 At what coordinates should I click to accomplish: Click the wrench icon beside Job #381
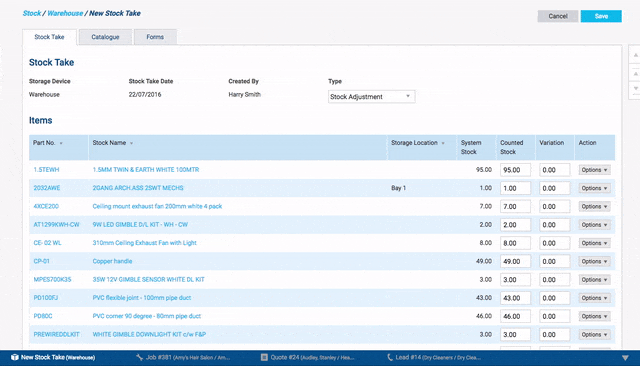point(140,357)
